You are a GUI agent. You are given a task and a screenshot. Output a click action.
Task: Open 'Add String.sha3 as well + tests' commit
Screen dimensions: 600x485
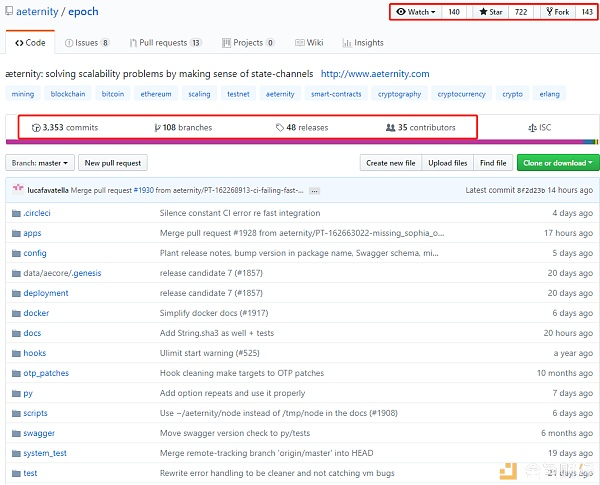217,333
